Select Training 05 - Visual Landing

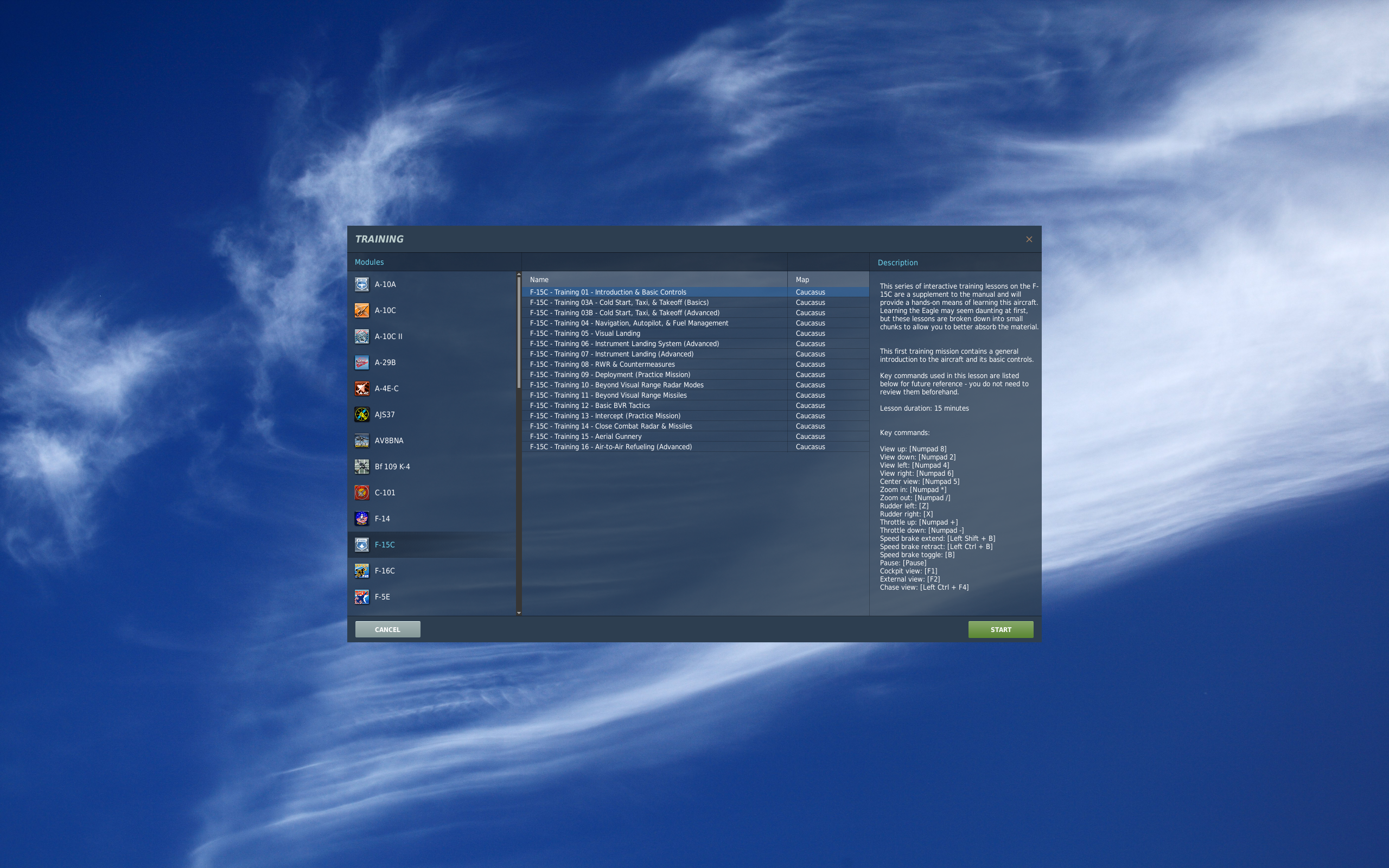pyautogui.click(x=695, y=334)
